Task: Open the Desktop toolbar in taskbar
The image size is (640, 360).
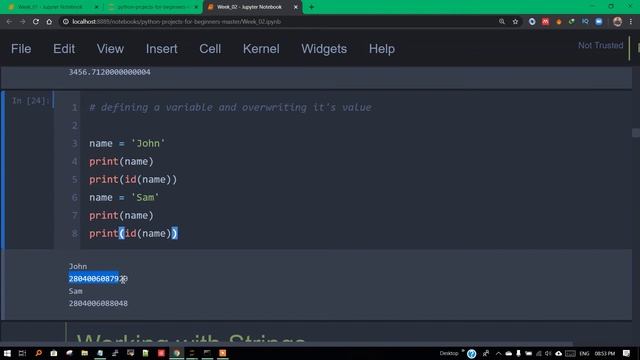Action: click(x=449, y=353)
